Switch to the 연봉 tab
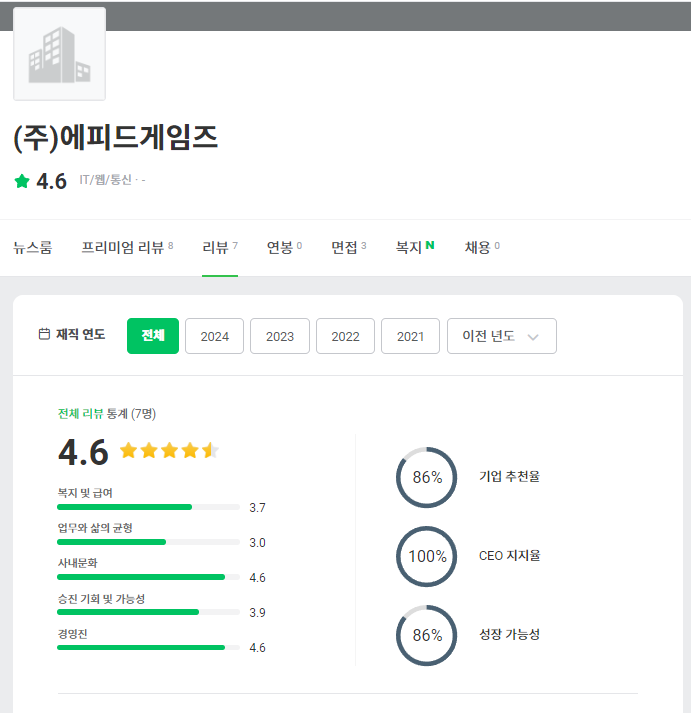The image size is (691, 713). coord(285,247)
